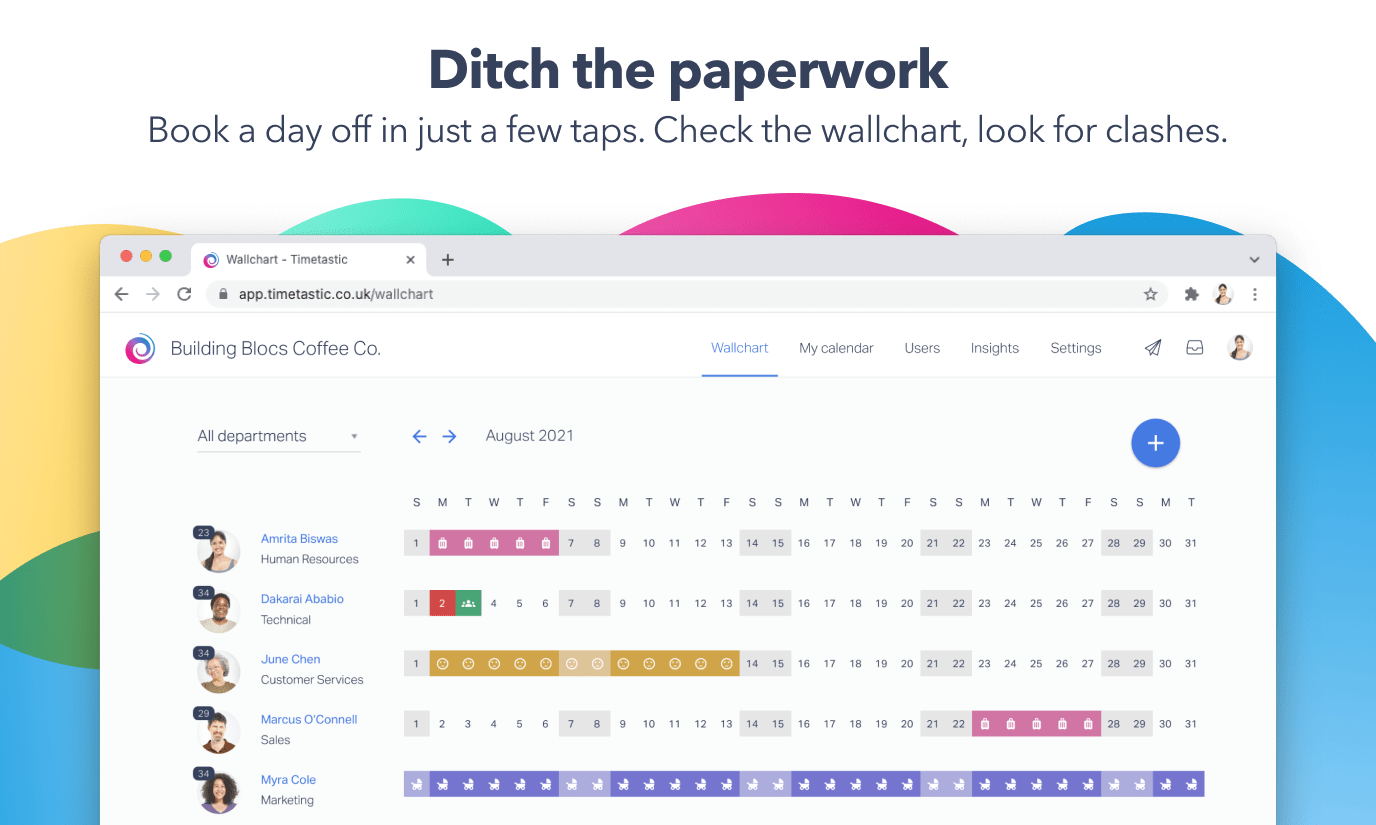Open a new browser tab
The image size is (1376, 825).
(448, 260)
